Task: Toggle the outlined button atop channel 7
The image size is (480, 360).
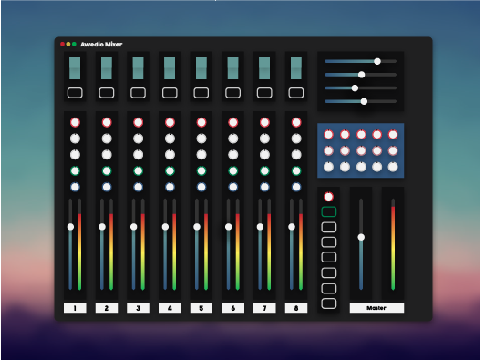Action: click(x=265, y=93)
